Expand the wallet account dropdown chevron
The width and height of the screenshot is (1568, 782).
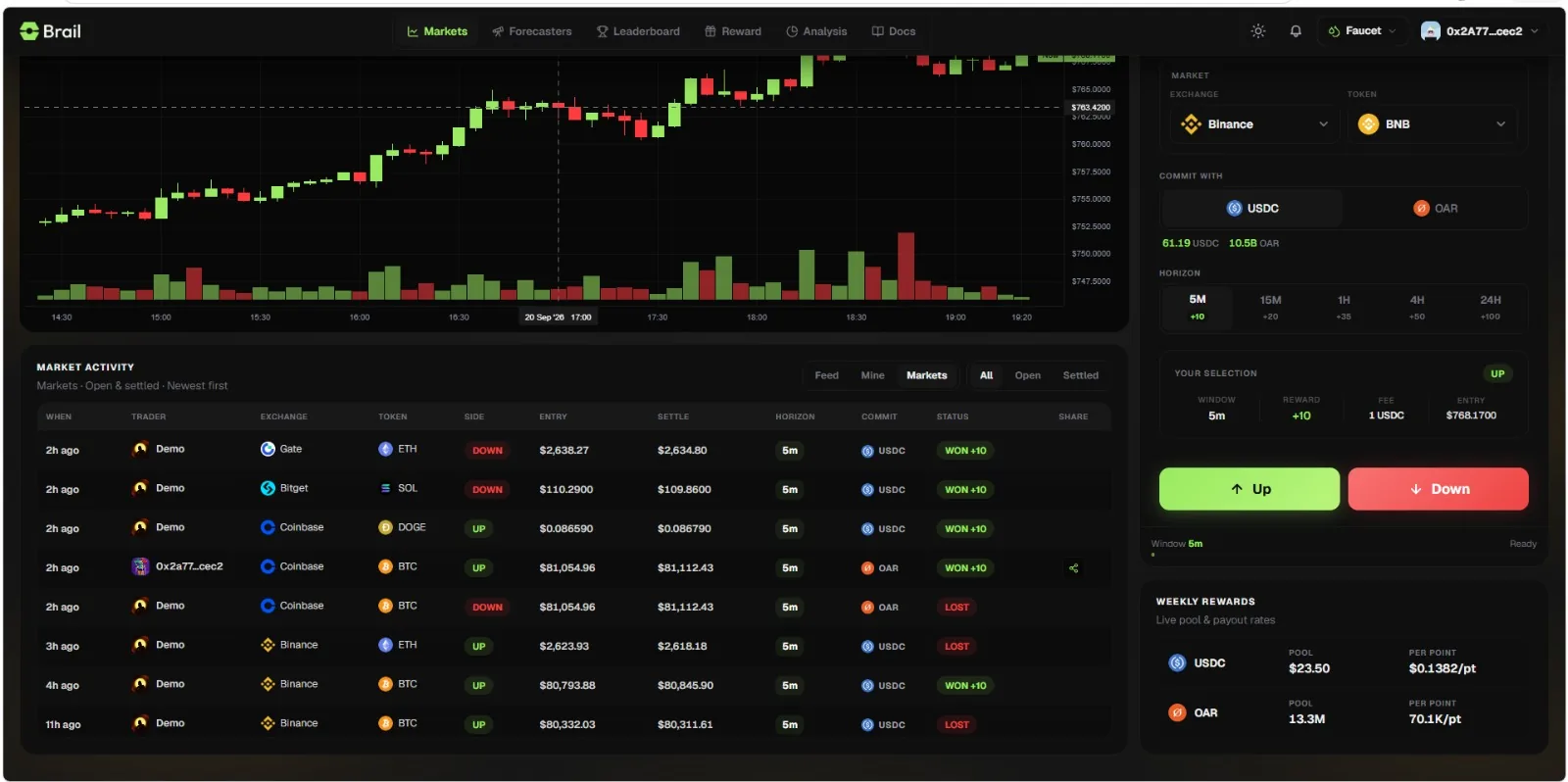click(x=1535, y=31)
